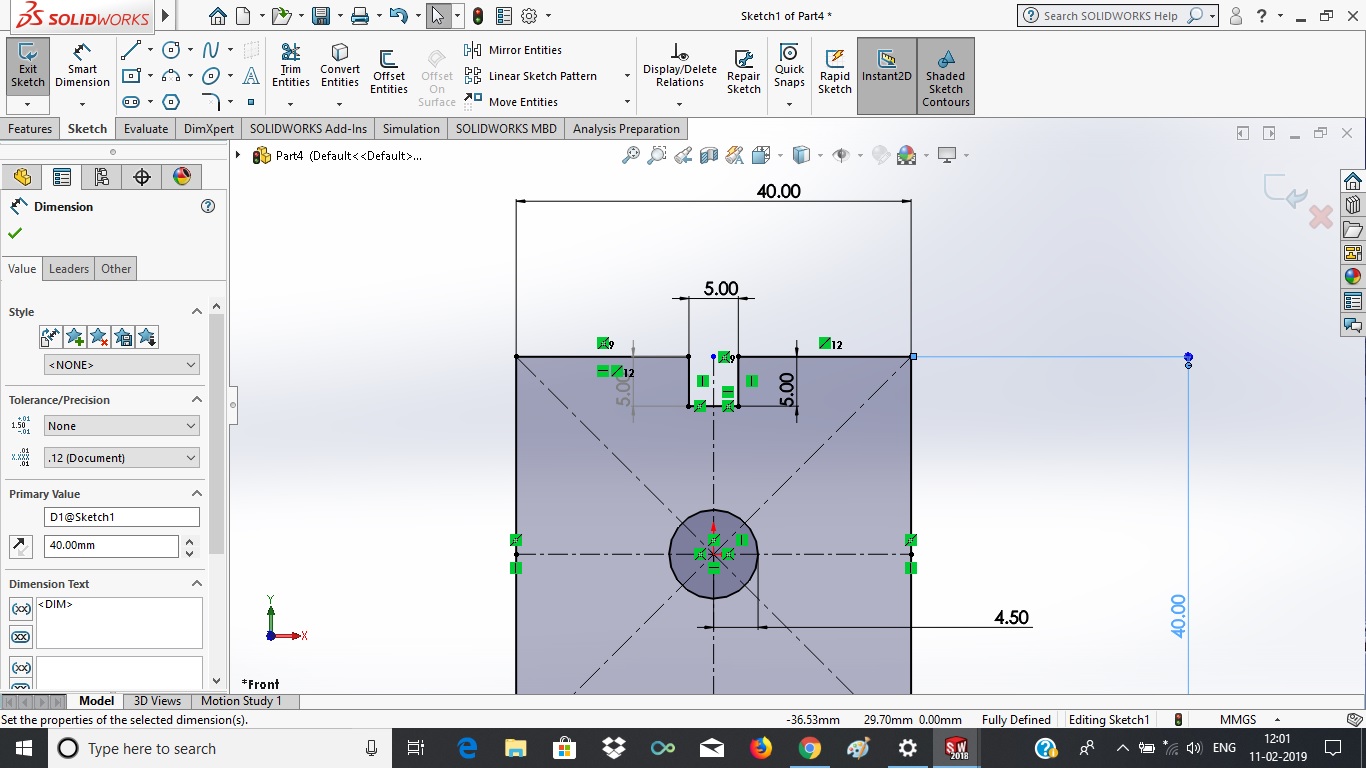Toggle Shaded Sketch Contours

945,76
